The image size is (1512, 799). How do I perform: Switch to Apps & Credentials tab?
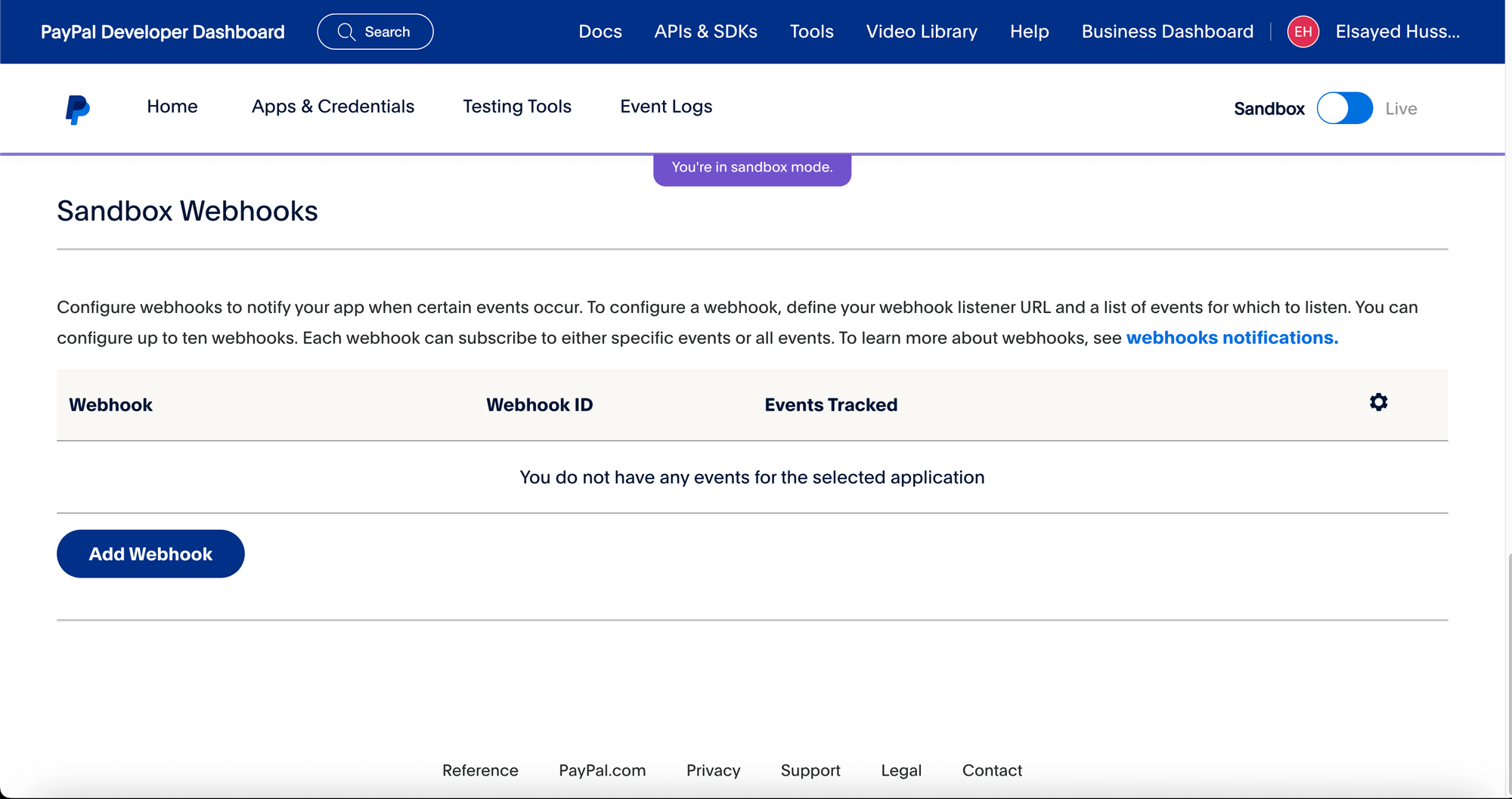333,107
